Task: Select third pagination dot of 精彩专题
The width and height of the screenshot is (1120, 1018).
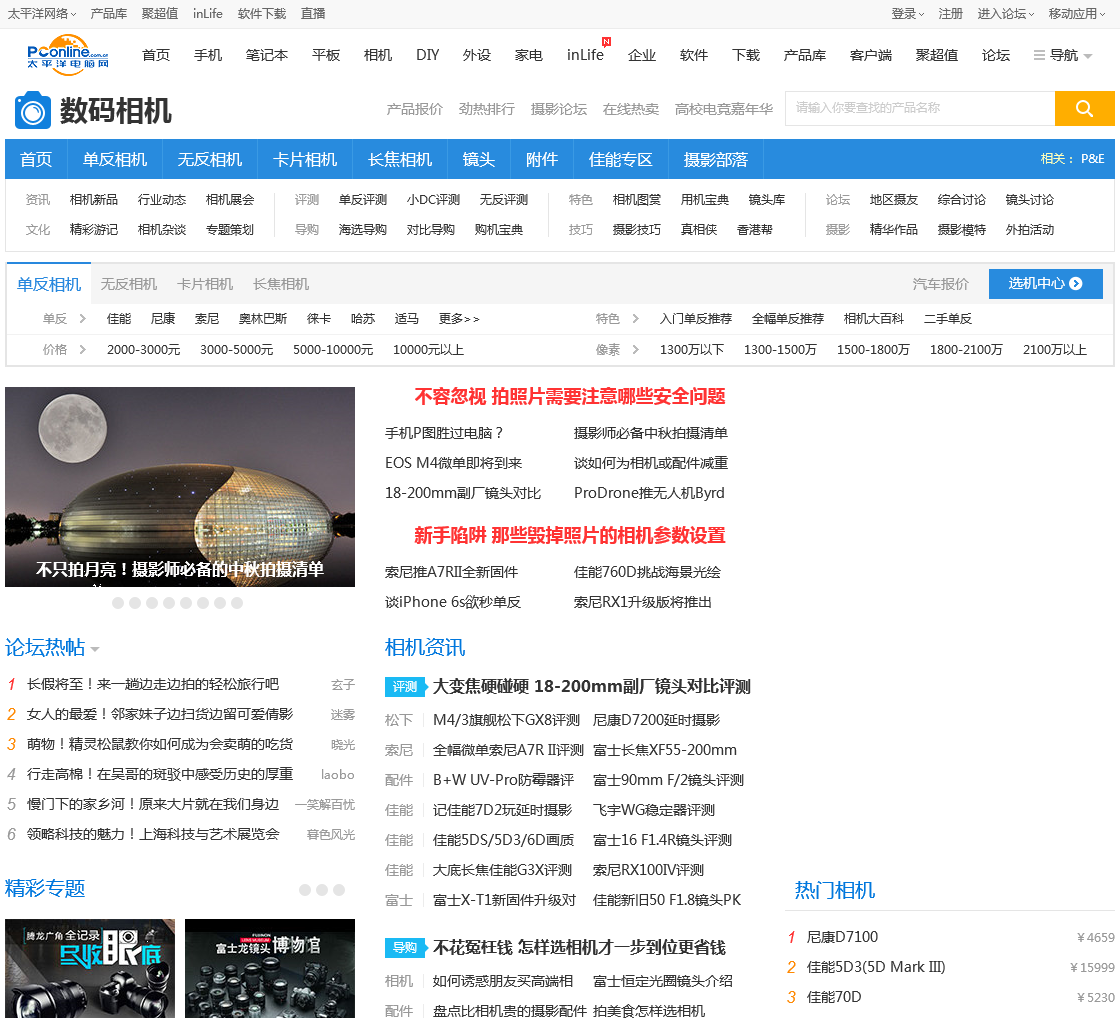Action: click(x=339, y=889)
